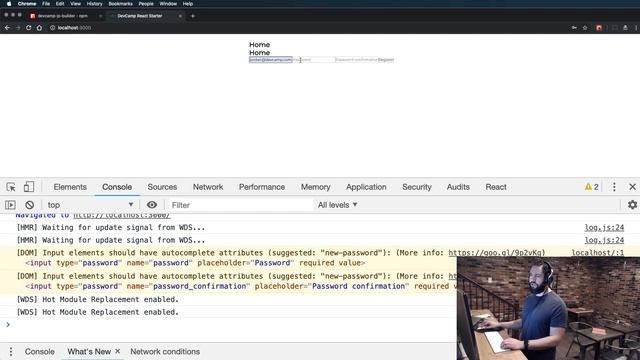Open the Edit menu

tap(60, 4)
